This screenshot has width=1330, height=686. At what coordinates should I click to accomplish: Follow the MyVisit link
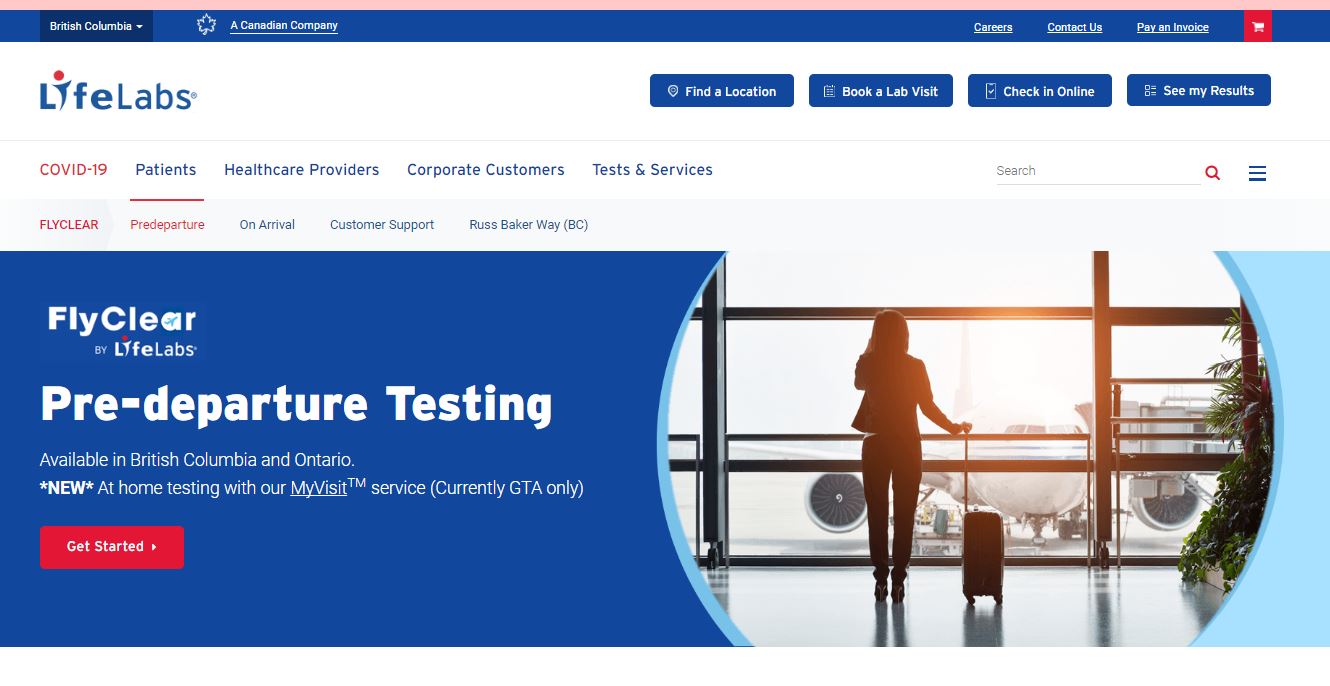318,489
